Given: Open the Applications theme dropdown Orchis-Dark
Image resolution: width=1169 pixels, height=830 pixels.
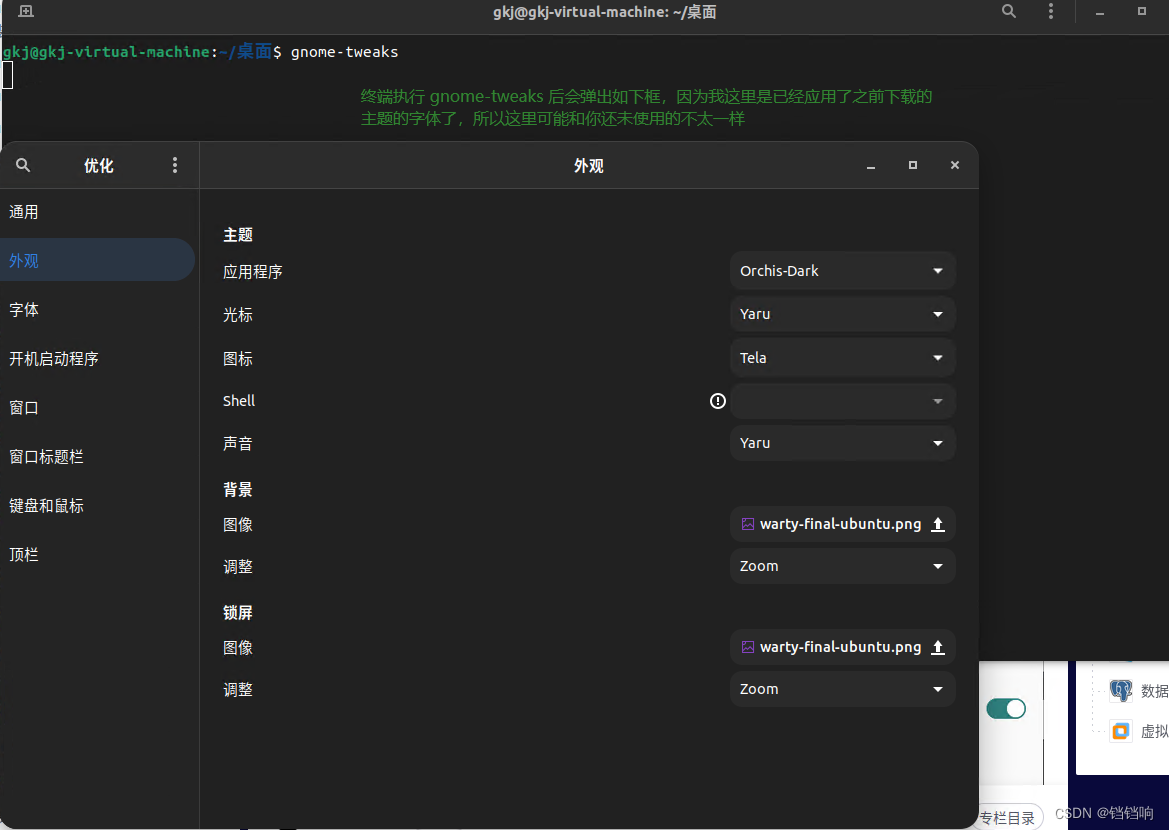Looking at the screenshot, I should coord(842,271).
